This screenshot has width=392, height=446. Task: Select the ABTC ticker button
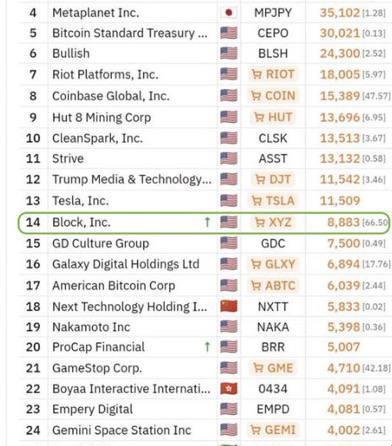pos(273,286)
